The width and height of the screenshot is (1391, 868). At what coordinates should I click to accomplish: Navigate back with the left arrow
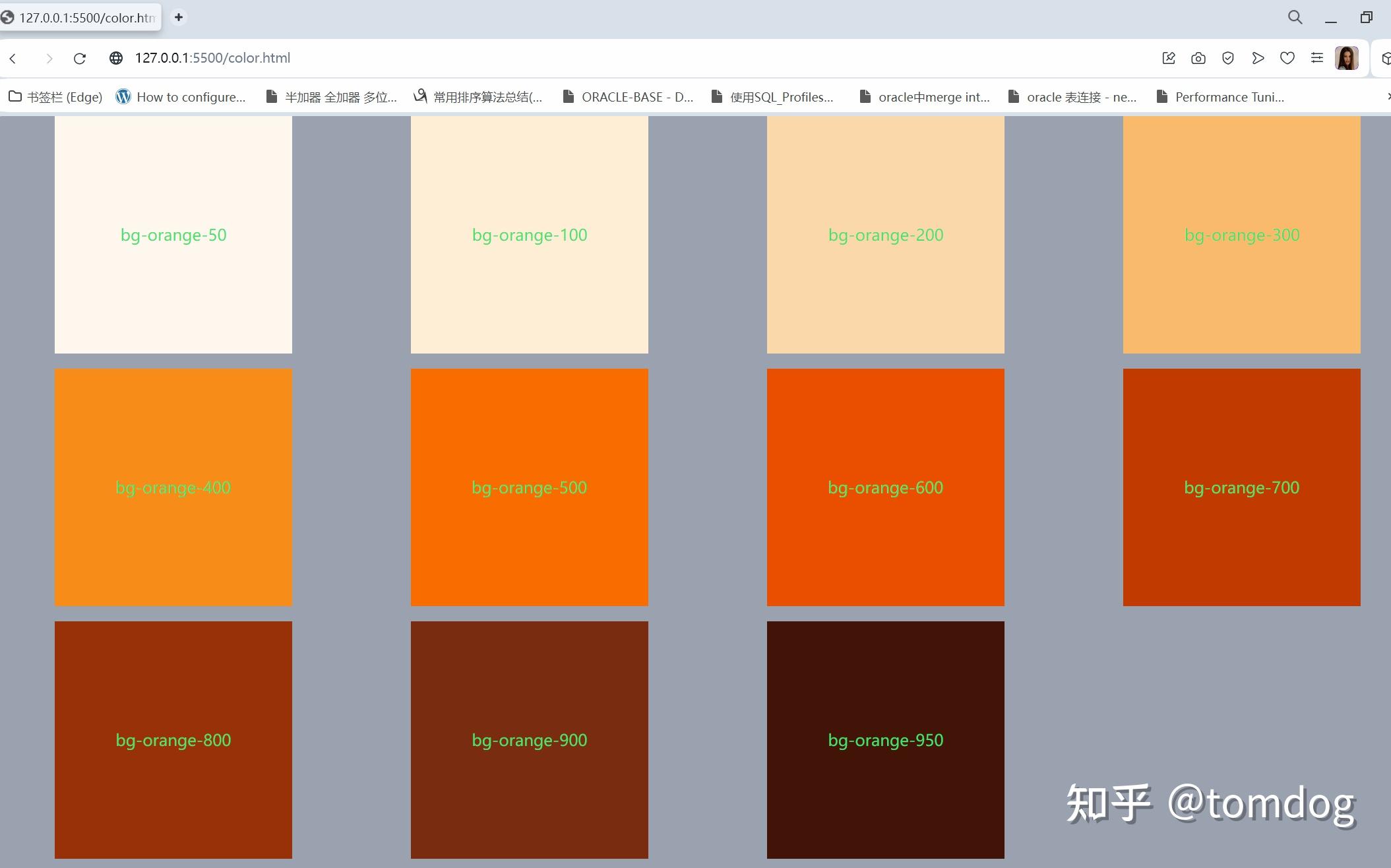(13, 58)
